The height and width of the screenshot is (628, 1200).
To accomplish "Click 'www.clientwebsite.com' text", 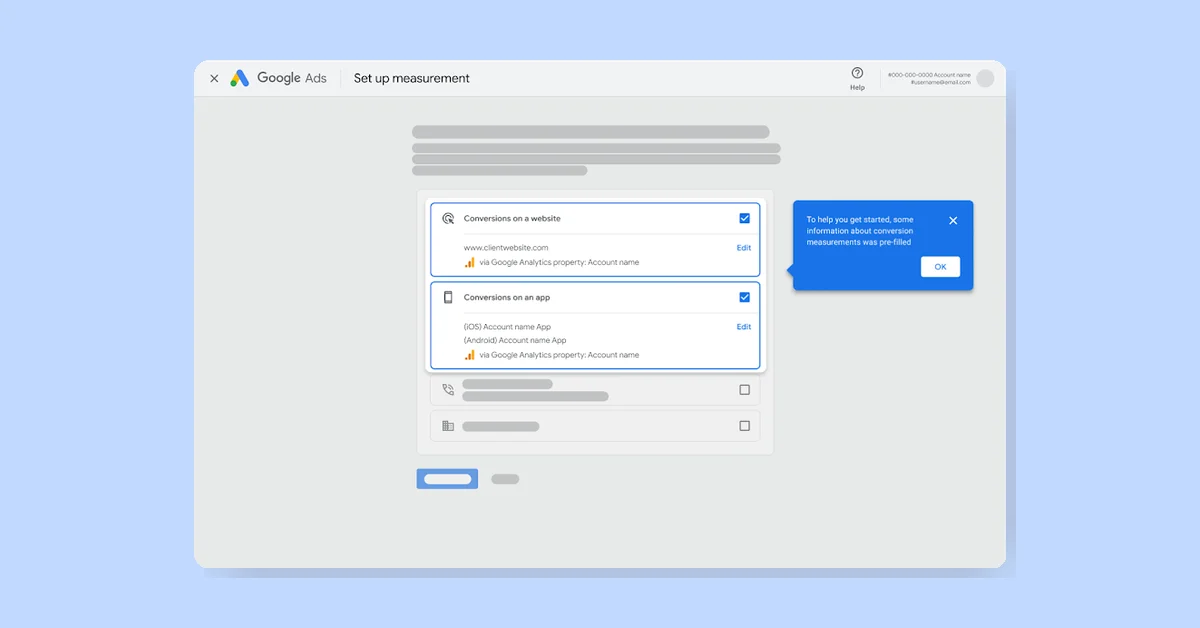I will [x=506, y=248].
